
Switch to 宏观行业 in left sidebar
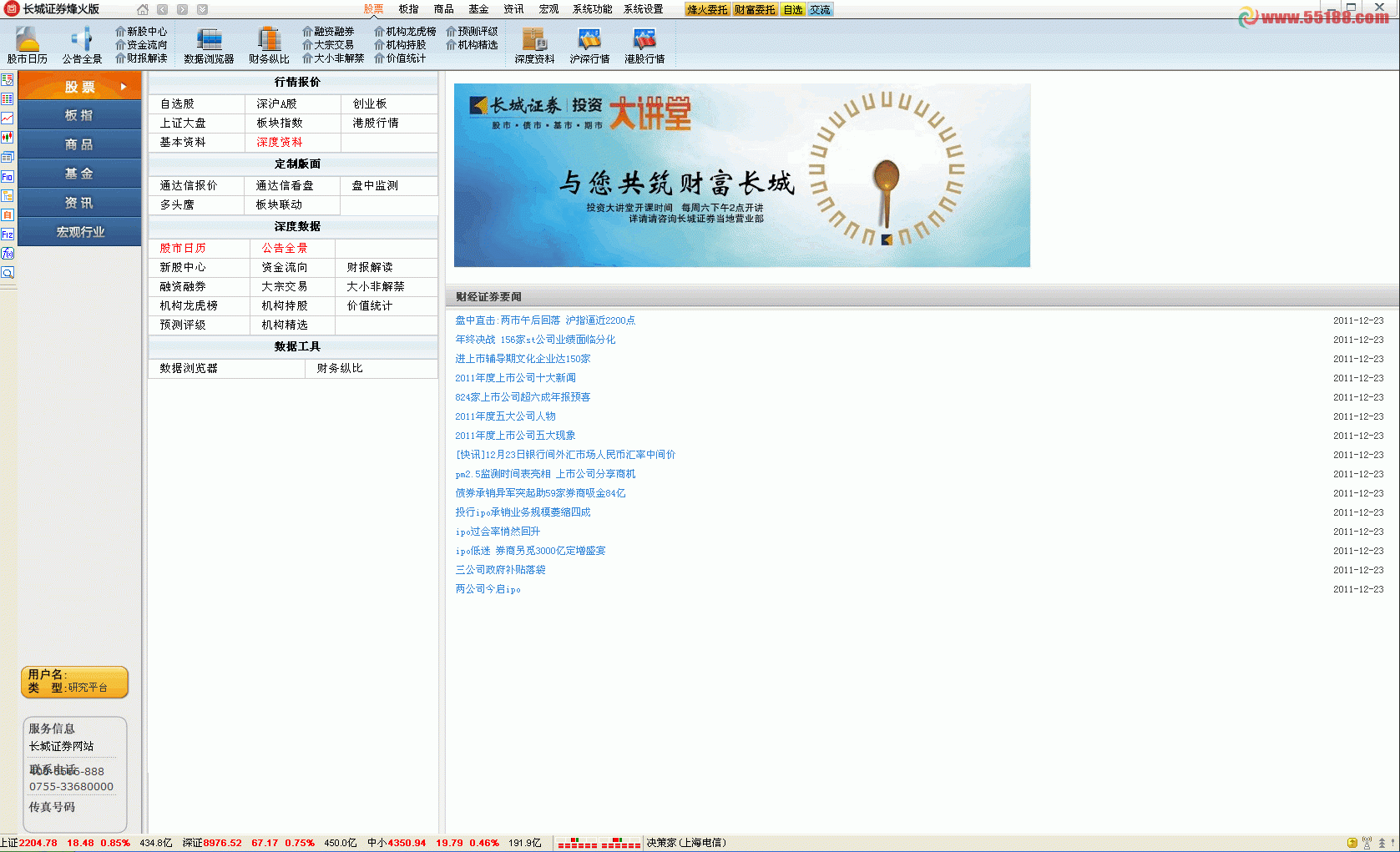[x=79, y=232]
